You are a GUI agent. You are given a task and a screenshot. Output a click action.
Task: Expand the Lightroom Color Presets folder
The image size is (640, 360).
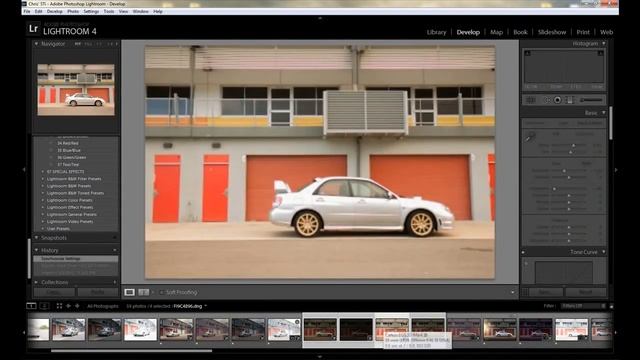[43, 200]
